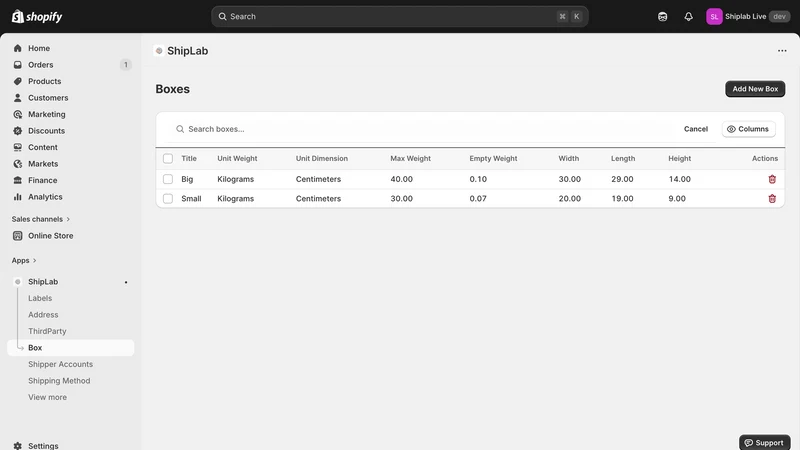Open Shipper Accounts page
Viewport: 800px width, 450px height.
[x=61, y=364]
